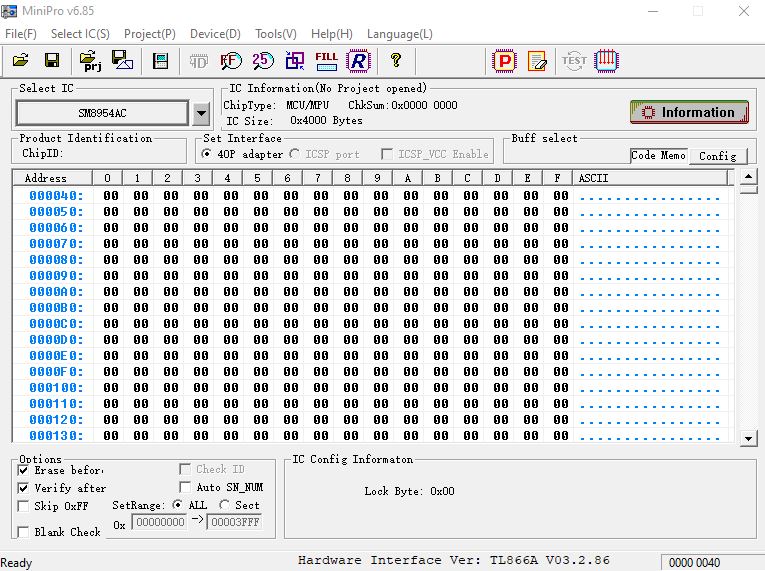Click the Lock Byte: 0x00 text
The image size is (765, 571).
[409, 491]
